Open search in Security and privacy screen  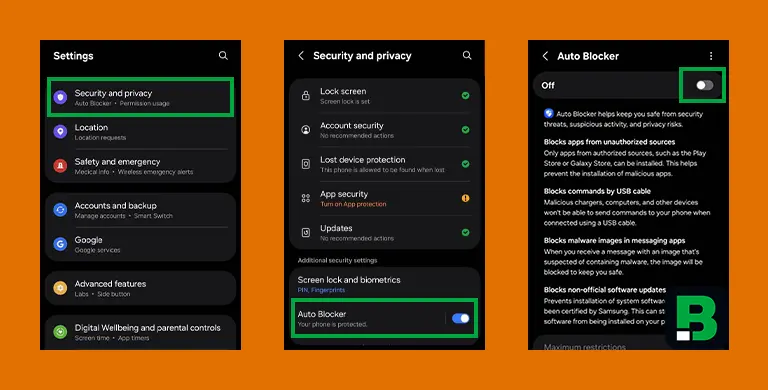pos(467,55)
